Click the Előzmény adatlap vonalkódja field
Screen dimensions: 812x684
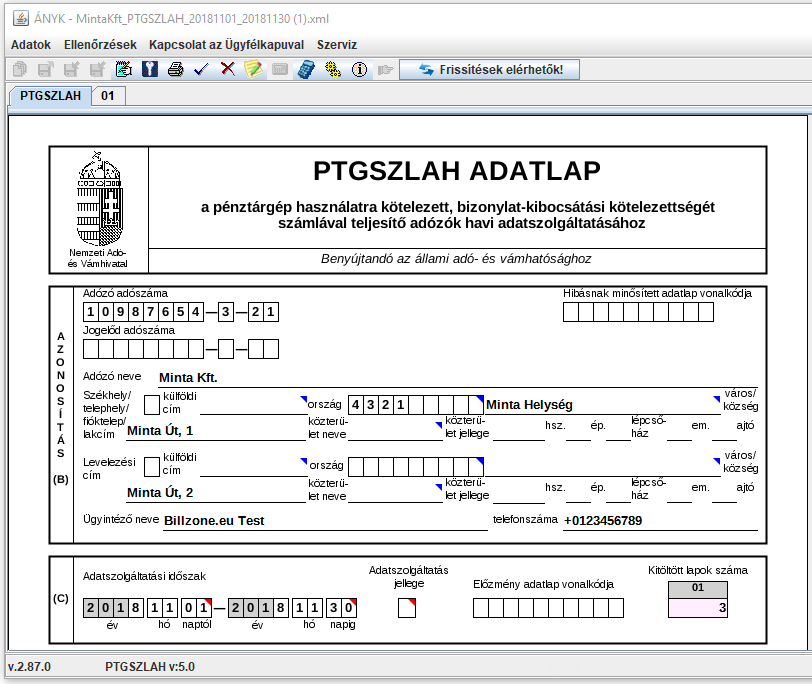click(548, 608)
